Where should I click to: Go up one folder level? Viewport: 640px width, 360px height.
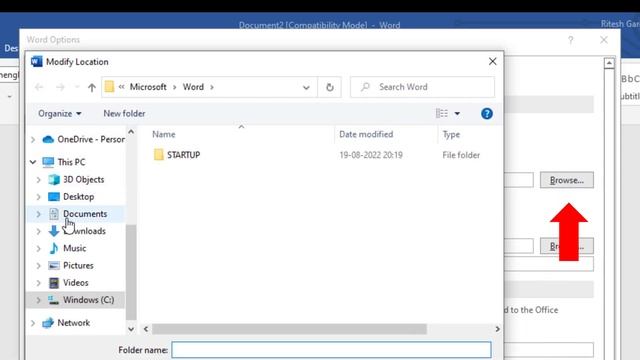92,87
